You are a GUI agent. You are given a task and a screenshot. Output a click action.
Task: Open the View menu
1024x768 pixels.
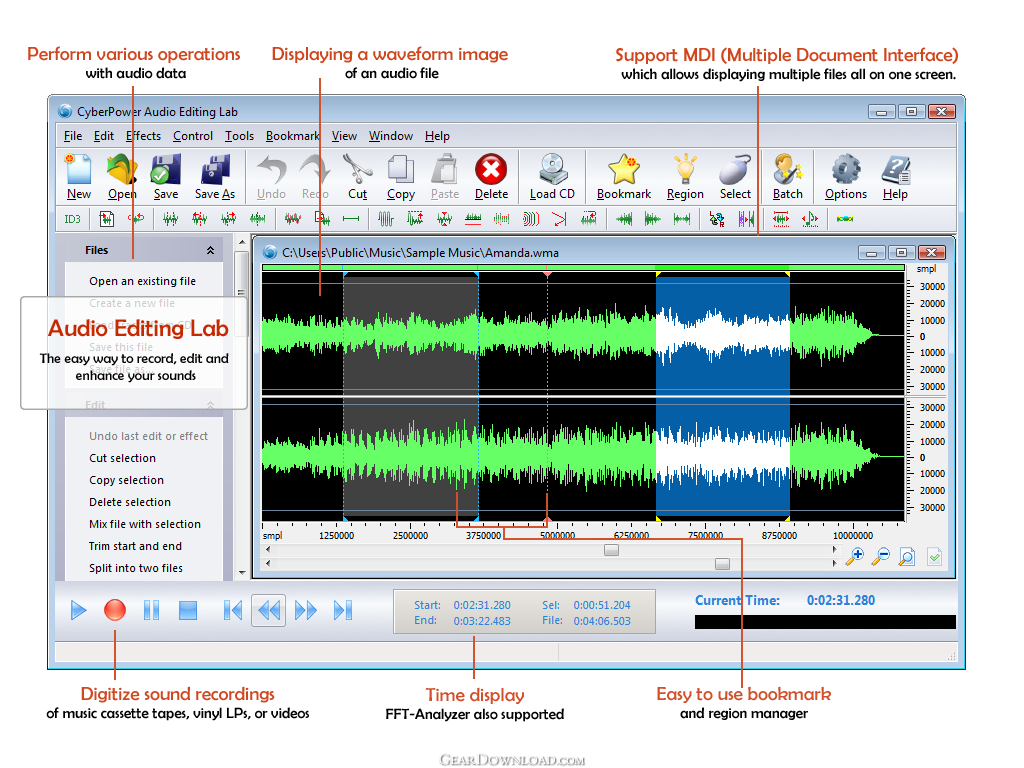pyautogui.click(x=344, y=136)
